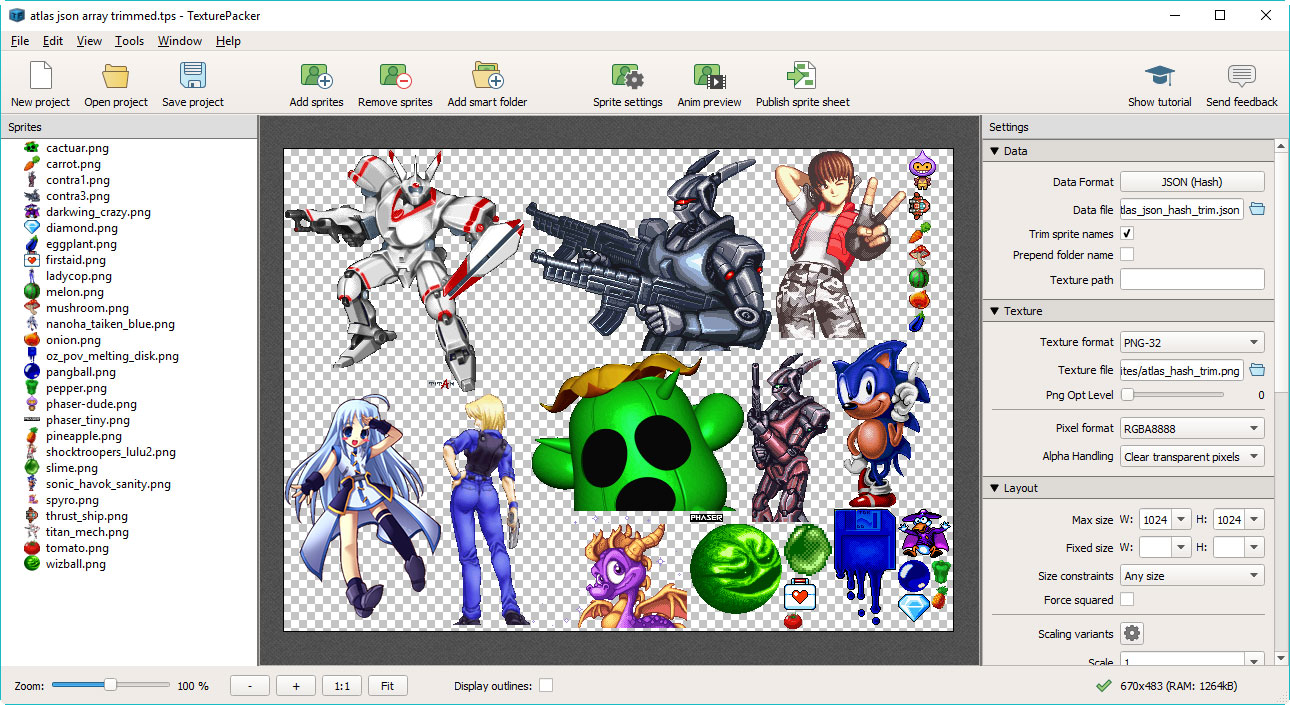1290x705 pixels.
Task: Open the Texture format dropdown
Action: click(x=1191, y=342)
